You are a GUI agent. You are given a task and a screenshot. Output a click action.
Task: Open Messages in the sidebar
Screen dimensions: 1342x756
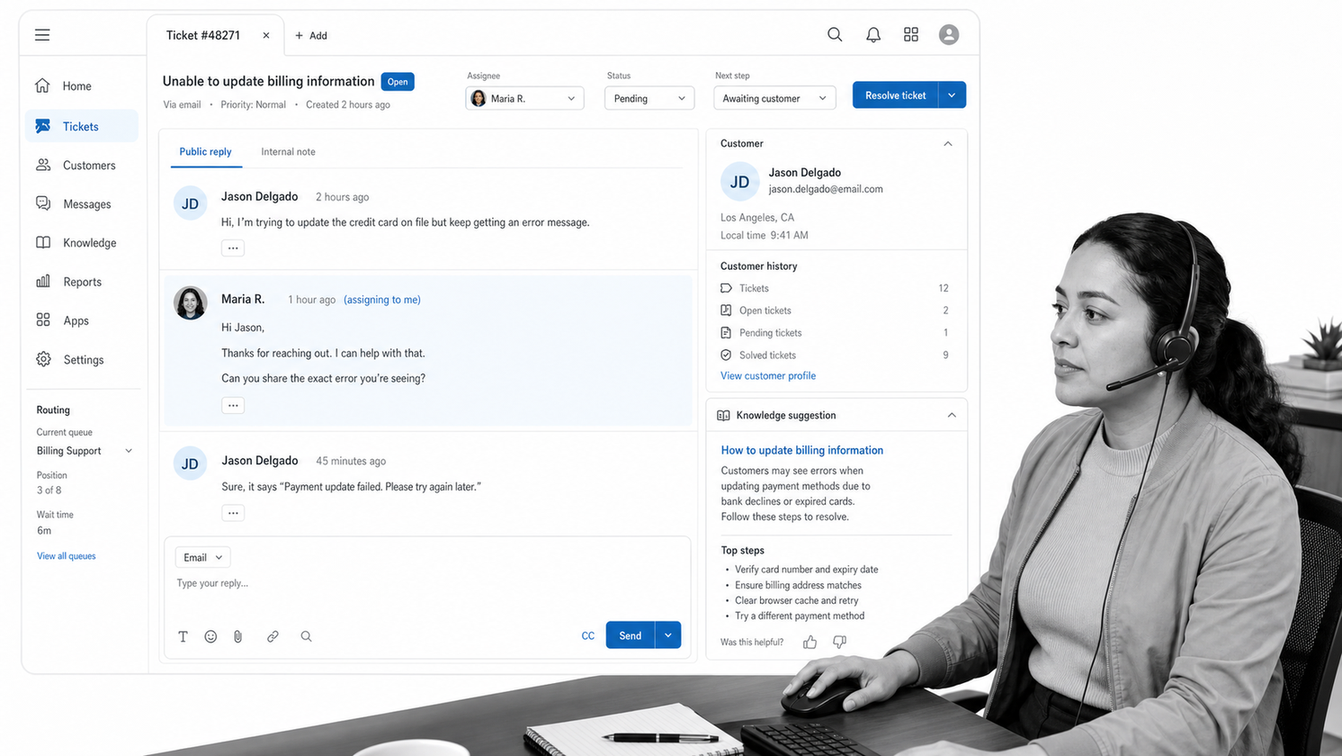[82, 204]
